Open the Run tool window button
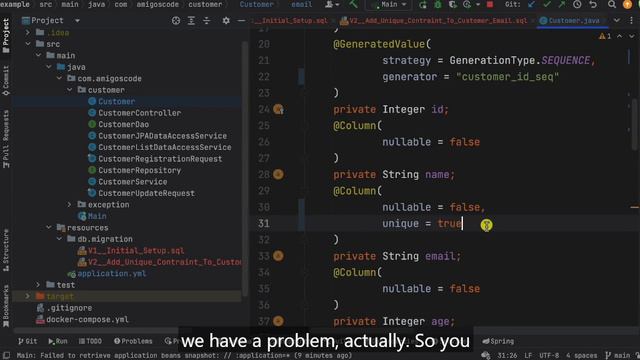Screen dimensions: 640x360 click(x=58, y=341)
